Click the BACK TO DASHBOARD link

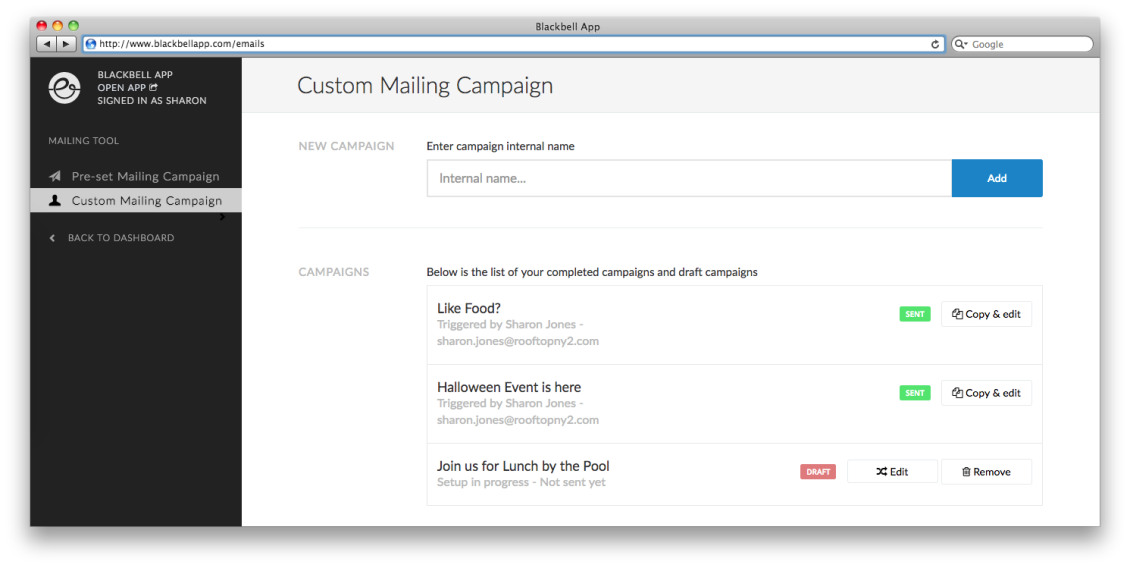pyautogui.click(x=121, y=238)
